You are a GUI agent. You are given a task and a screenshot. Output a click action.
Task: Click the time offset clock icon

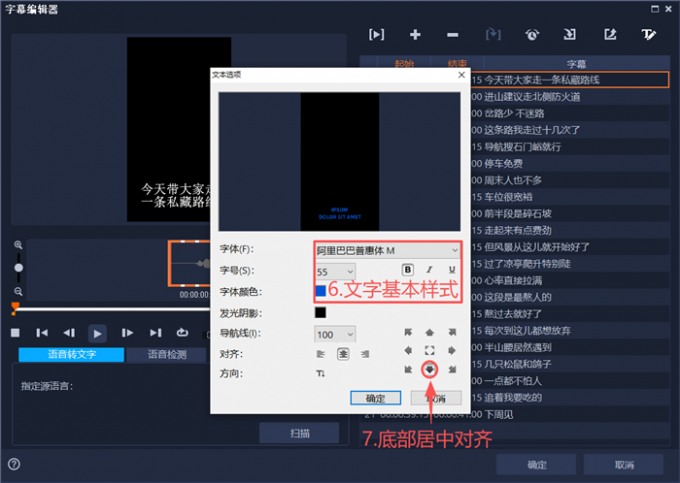click(x=532, y=34)
